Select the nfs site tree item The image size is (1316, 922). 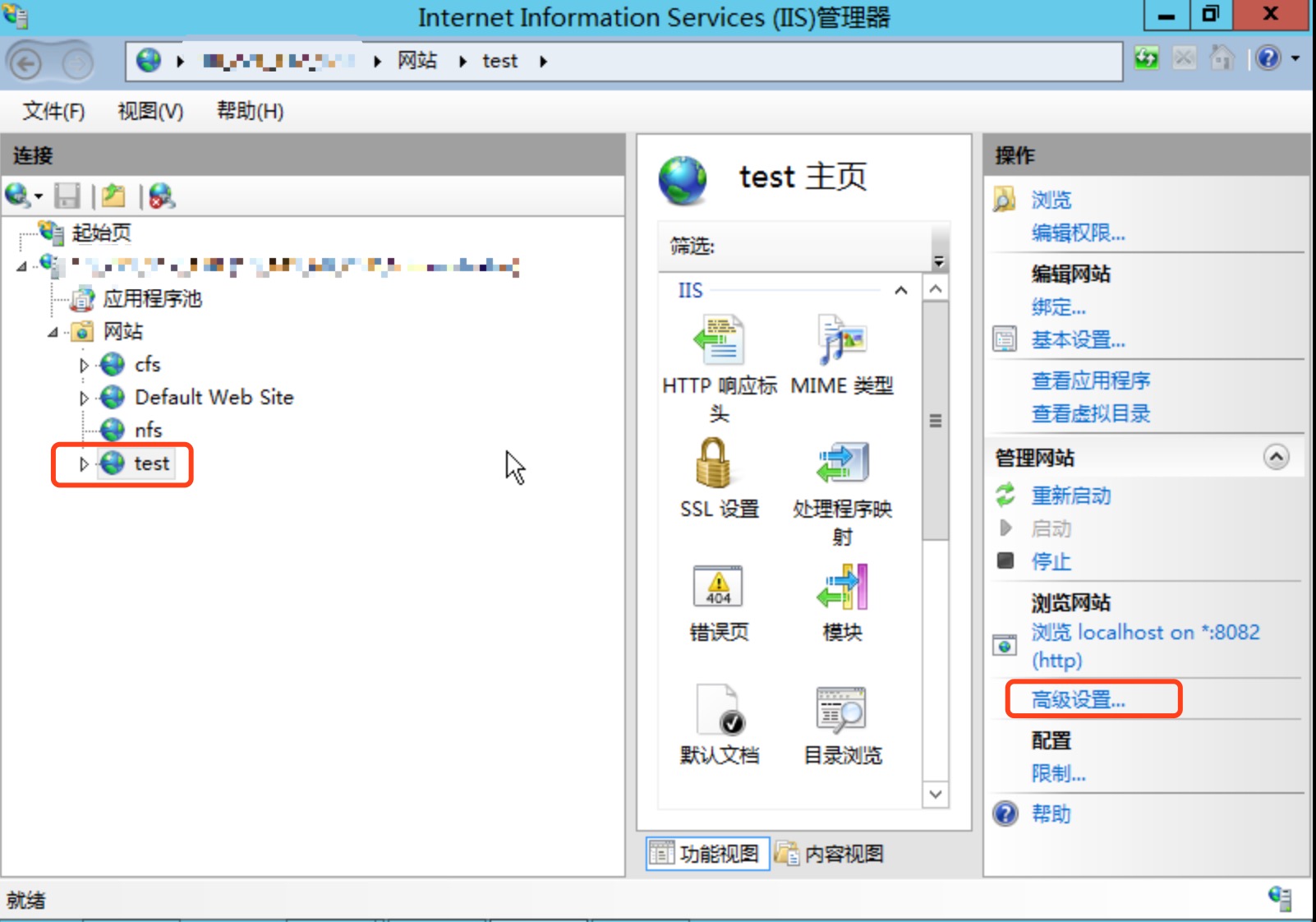(x=148, y=431)
